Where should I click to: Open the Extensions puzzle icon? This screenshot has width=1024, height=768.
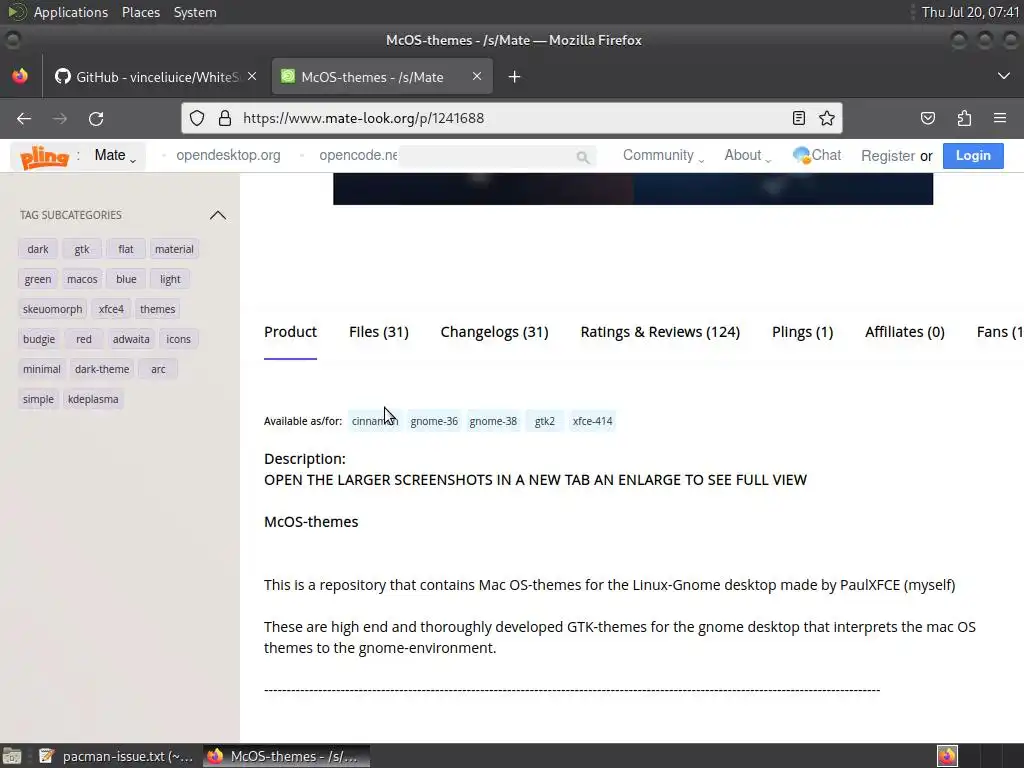click(964, 118)
